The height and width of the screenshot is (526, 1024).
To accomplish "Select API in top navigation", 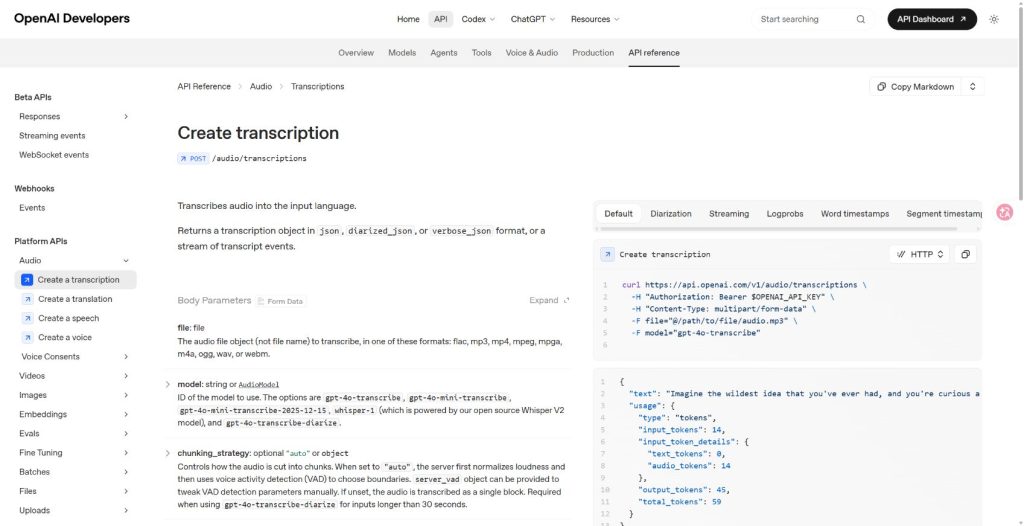I will (441, 20).
